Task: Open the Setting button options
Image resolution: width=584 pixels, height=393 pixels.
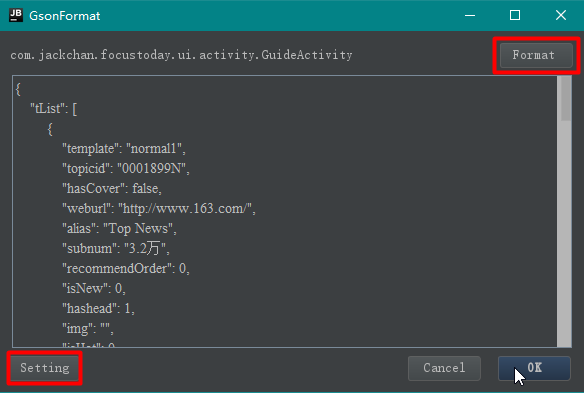Action: click(x=45, y=368)
